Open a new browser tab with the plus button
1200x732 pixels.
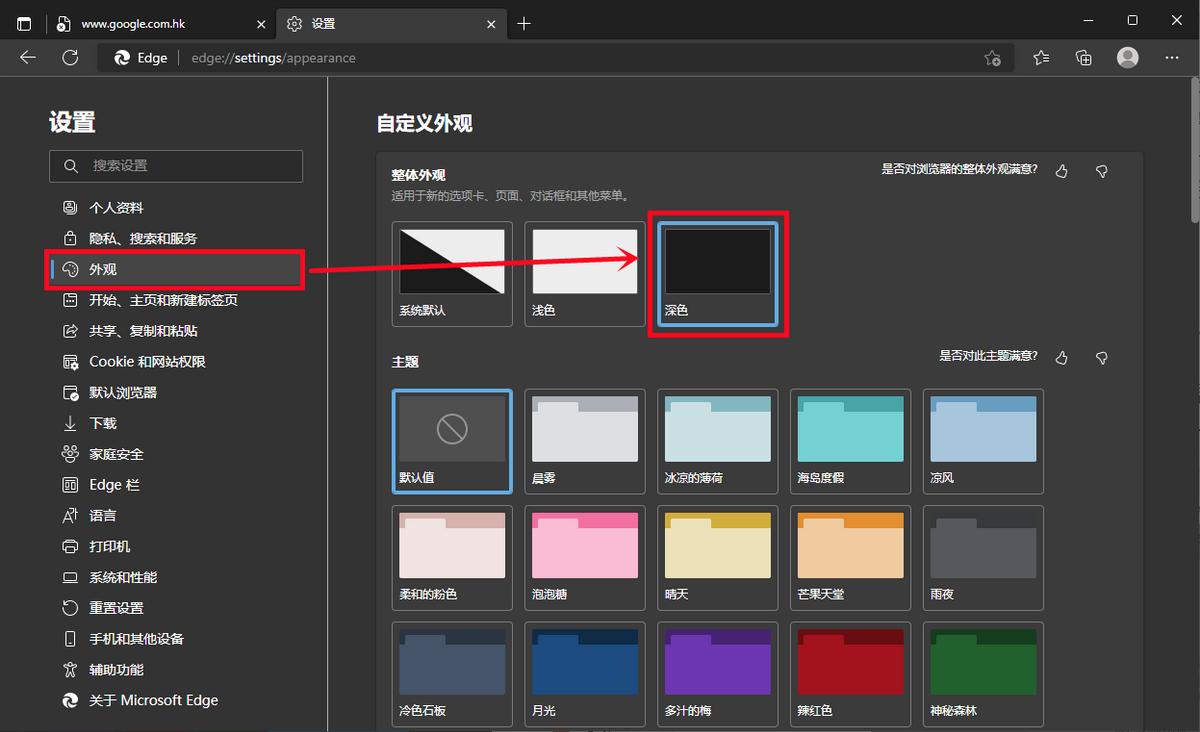coord(524,22)
